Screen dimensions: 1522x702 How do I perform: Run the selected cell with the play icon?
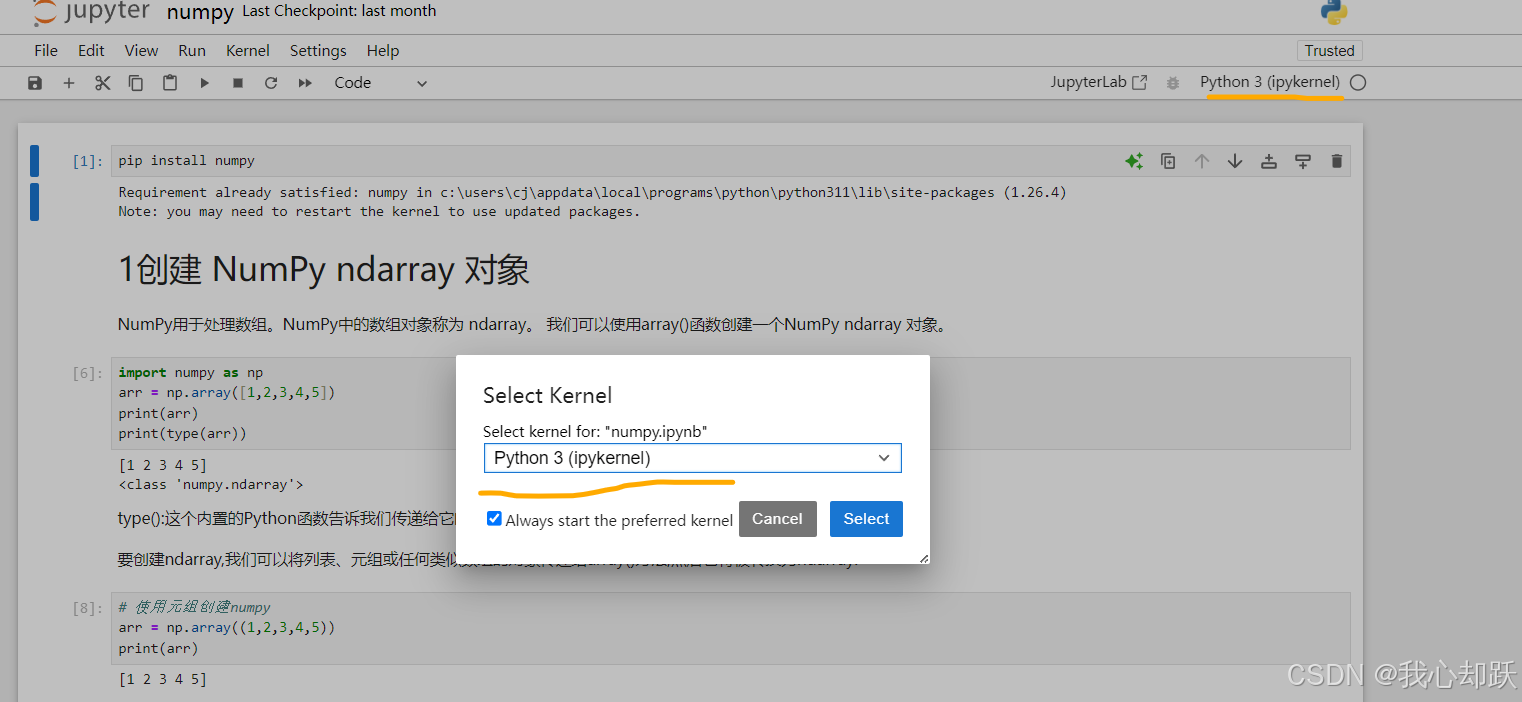204,83
